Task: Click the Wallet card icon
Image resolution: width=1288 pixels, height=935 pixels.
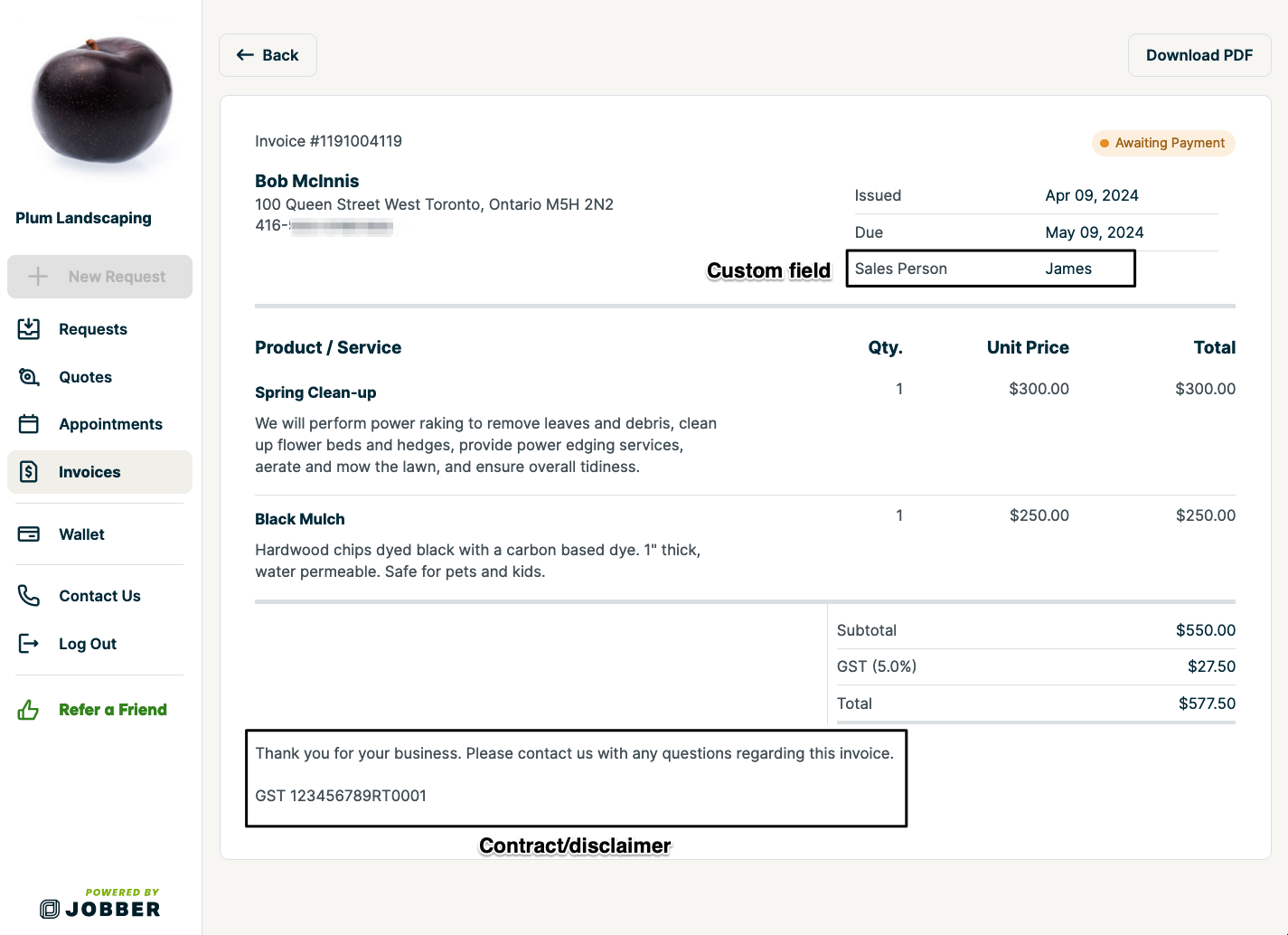Action: point(29,534)
